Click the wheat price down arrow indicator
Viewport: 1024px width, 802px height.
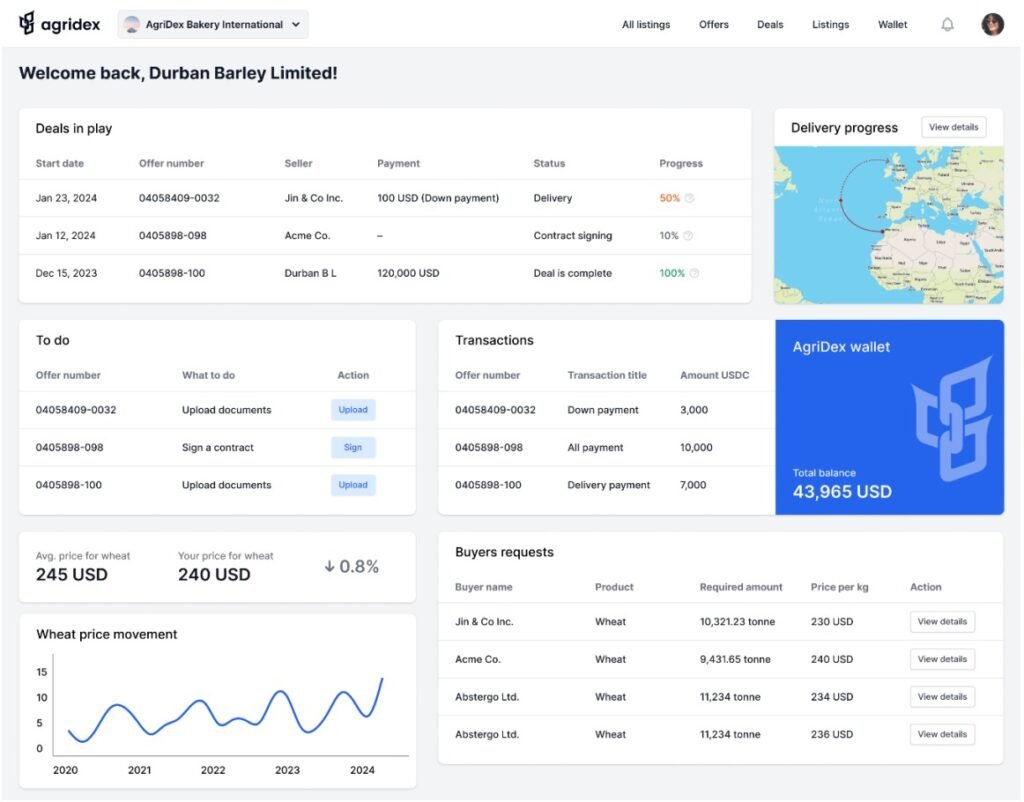coord(329,567)
